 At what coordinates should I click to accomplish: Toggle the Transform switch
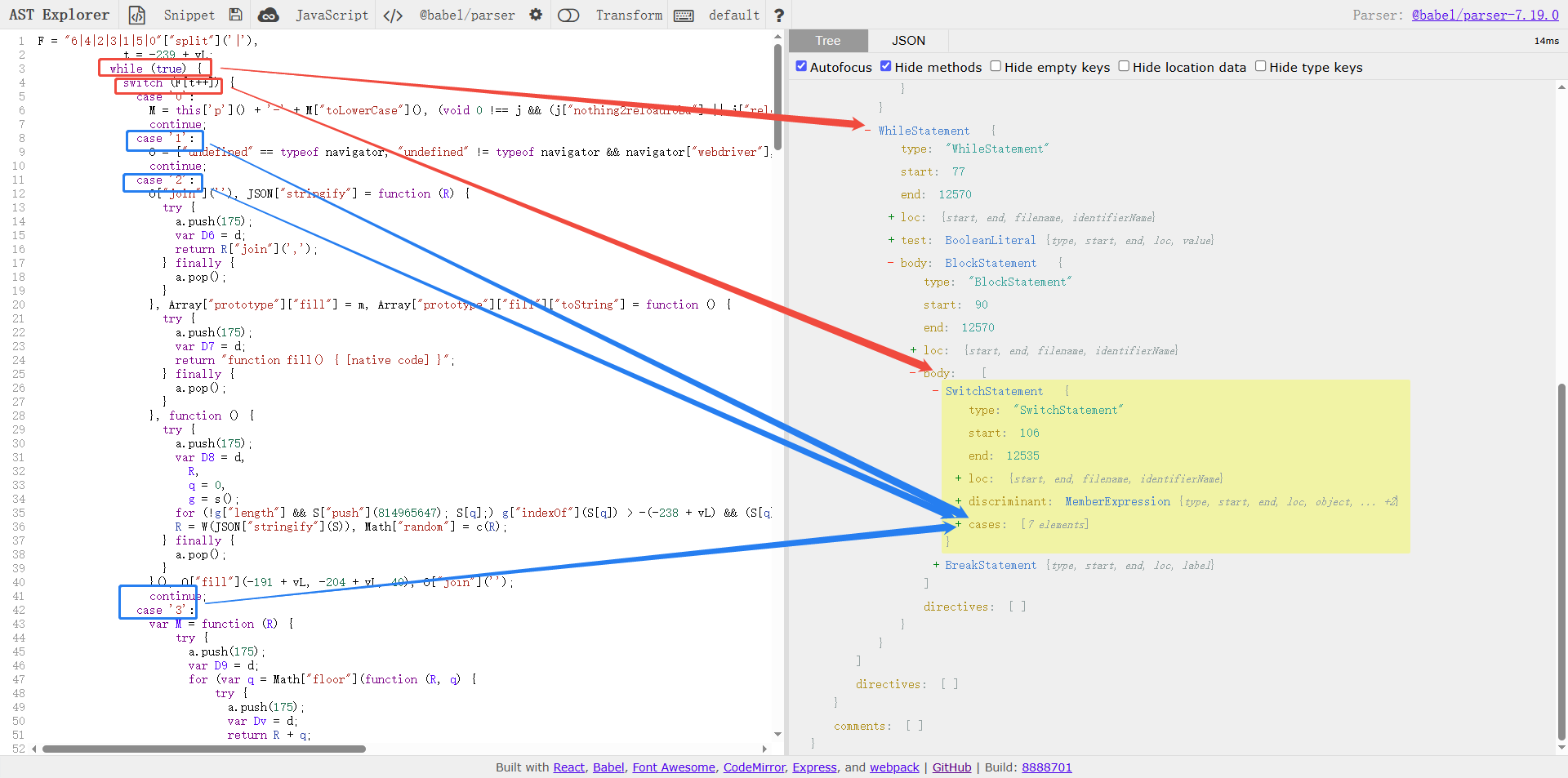pyautogui.click(x=568, y=16)
